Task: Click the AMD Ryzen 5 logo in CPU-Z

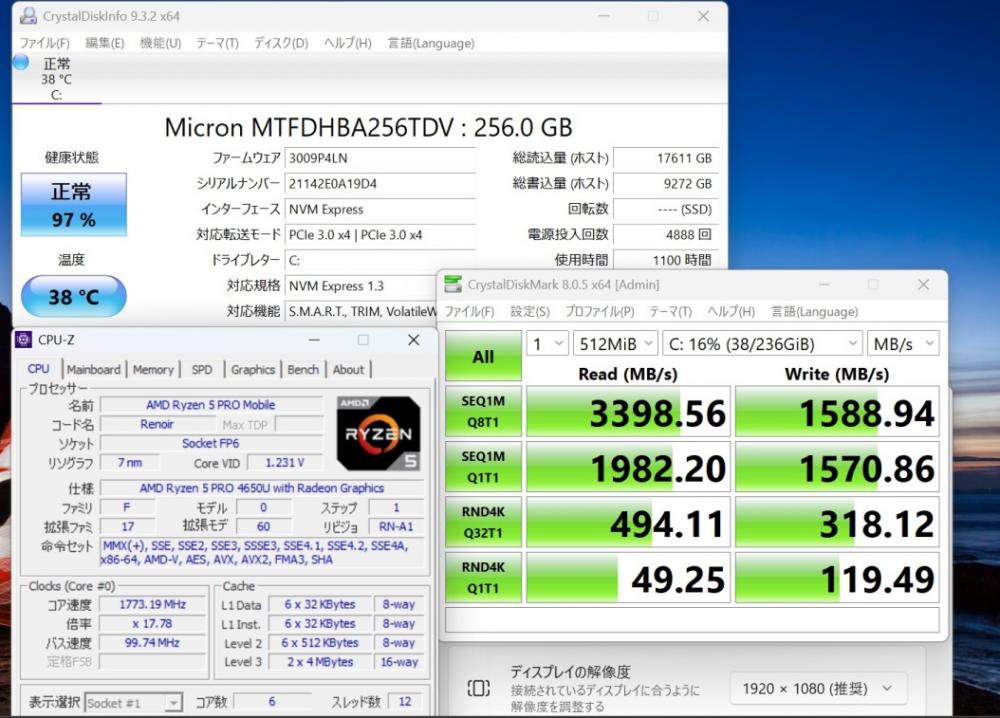Action: [x=379, y=434]
